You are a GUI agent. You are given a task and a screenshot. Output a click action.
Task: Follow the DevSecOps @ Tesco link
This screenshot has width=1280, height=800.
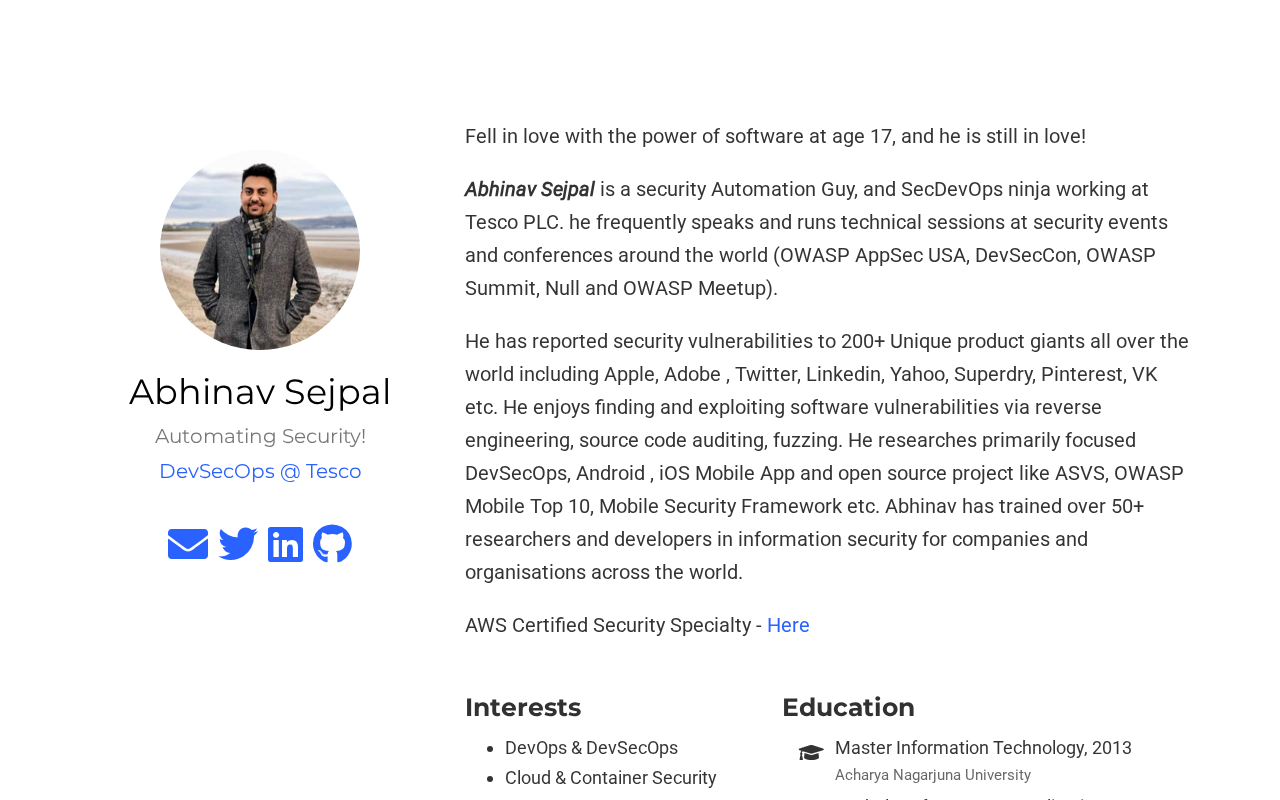pos(260,471)
